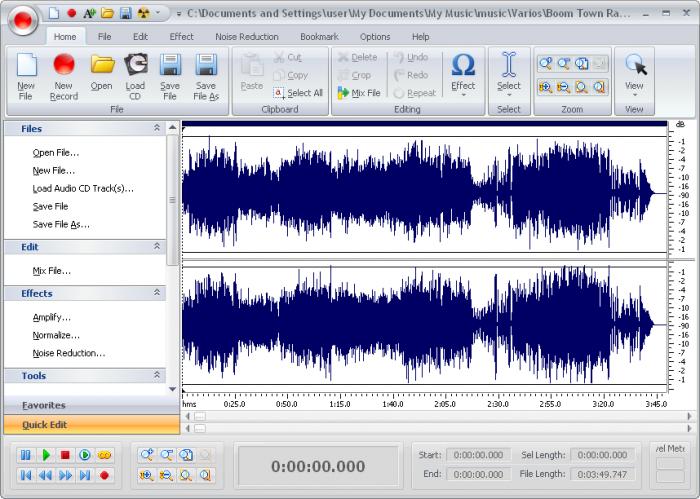Open the Bookmark ribbon tab
The height and width of the screenshot is (499, 700).
pos(319,37)
